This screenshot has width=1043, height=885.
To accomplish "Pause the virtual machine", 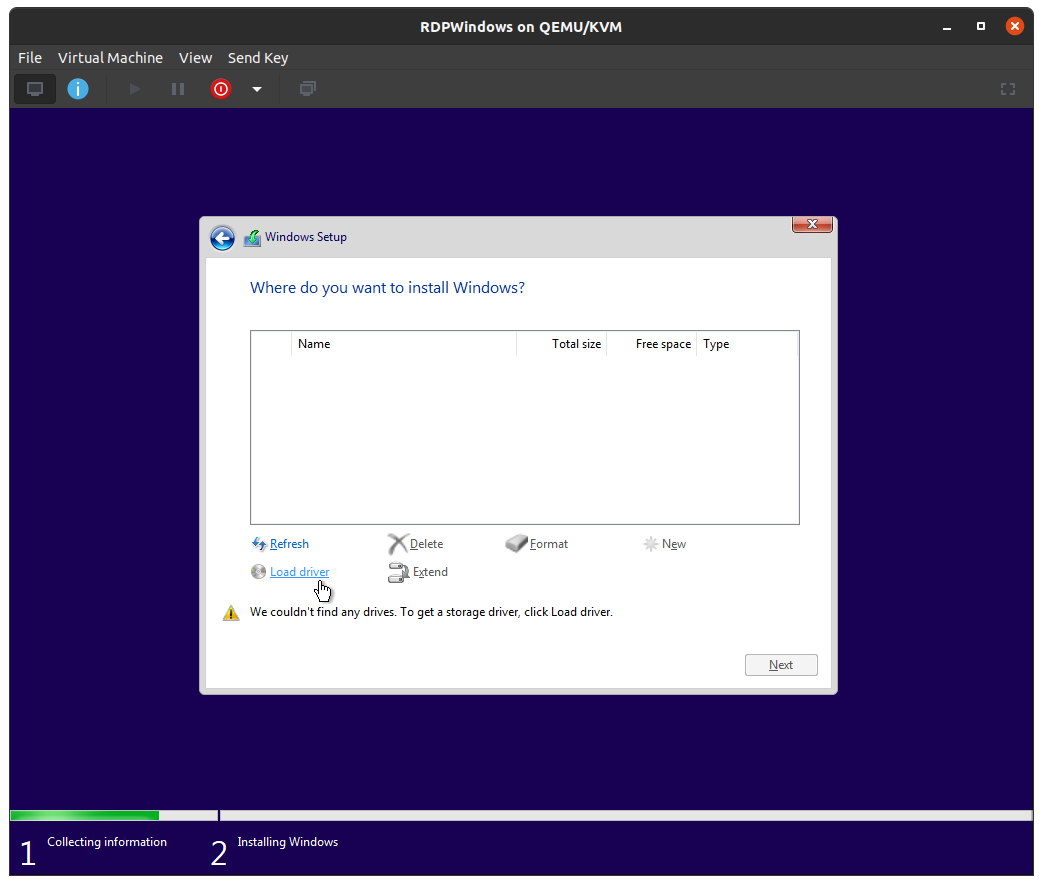I will coord(178,89).
